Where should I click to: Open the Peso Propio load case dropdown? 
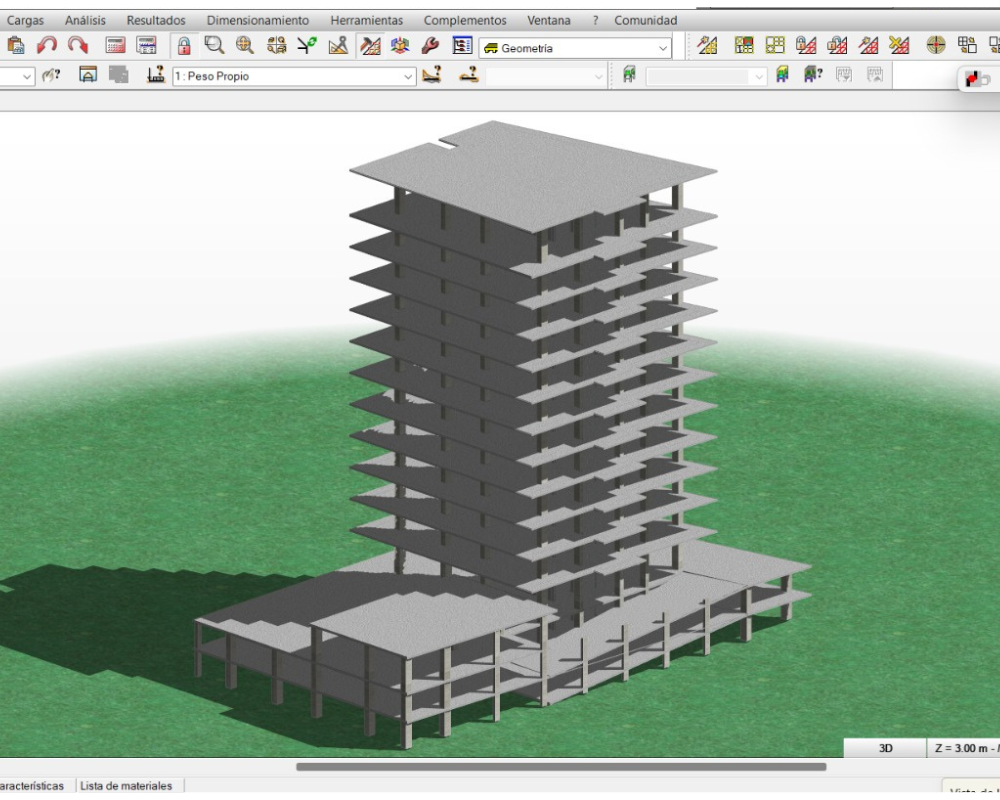pos(407,76)
